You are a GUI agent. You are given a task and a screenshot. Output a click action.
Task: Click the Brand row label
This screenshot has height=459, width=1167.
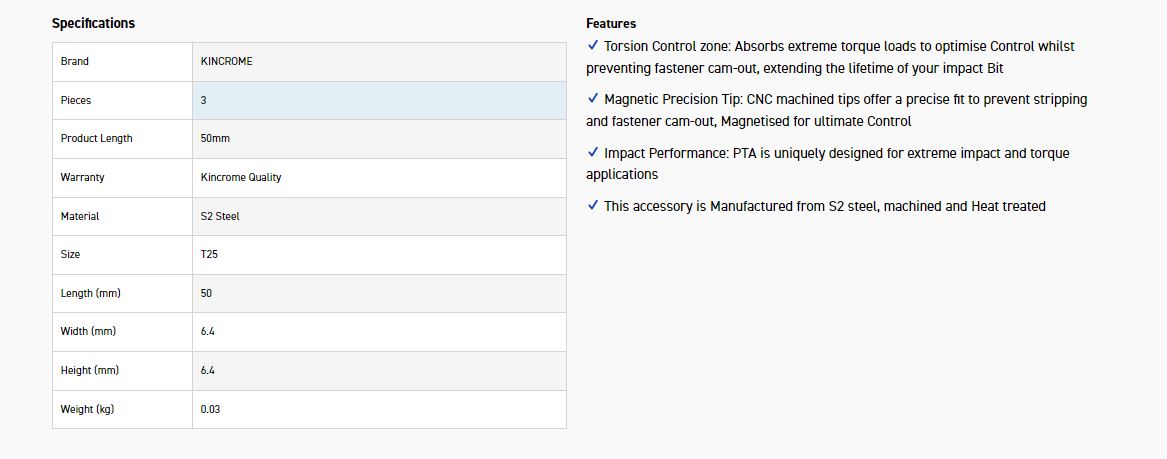[75, 61]
